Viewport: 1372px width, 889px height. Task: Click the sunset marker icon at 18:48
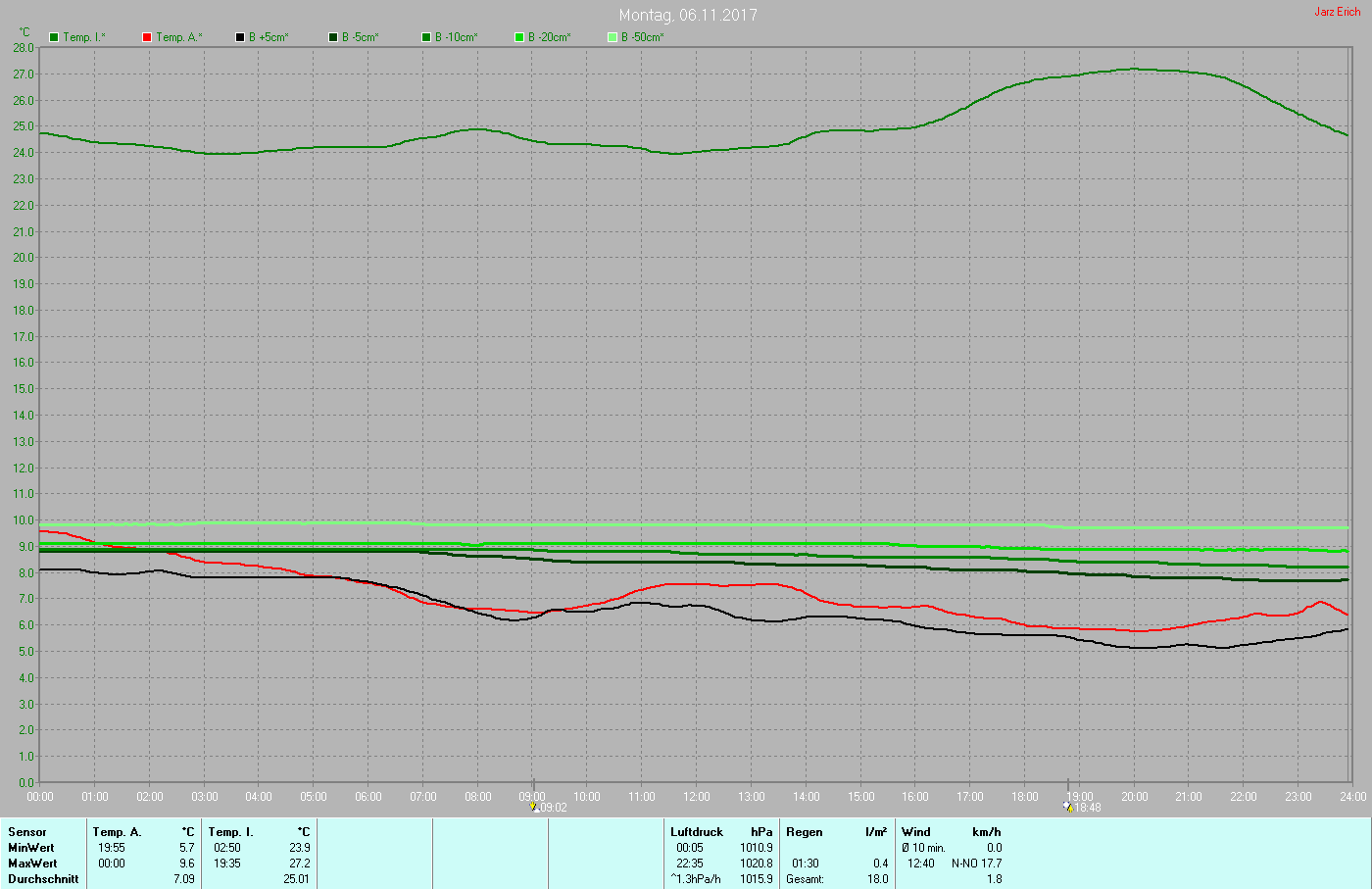pos(1067,808)
